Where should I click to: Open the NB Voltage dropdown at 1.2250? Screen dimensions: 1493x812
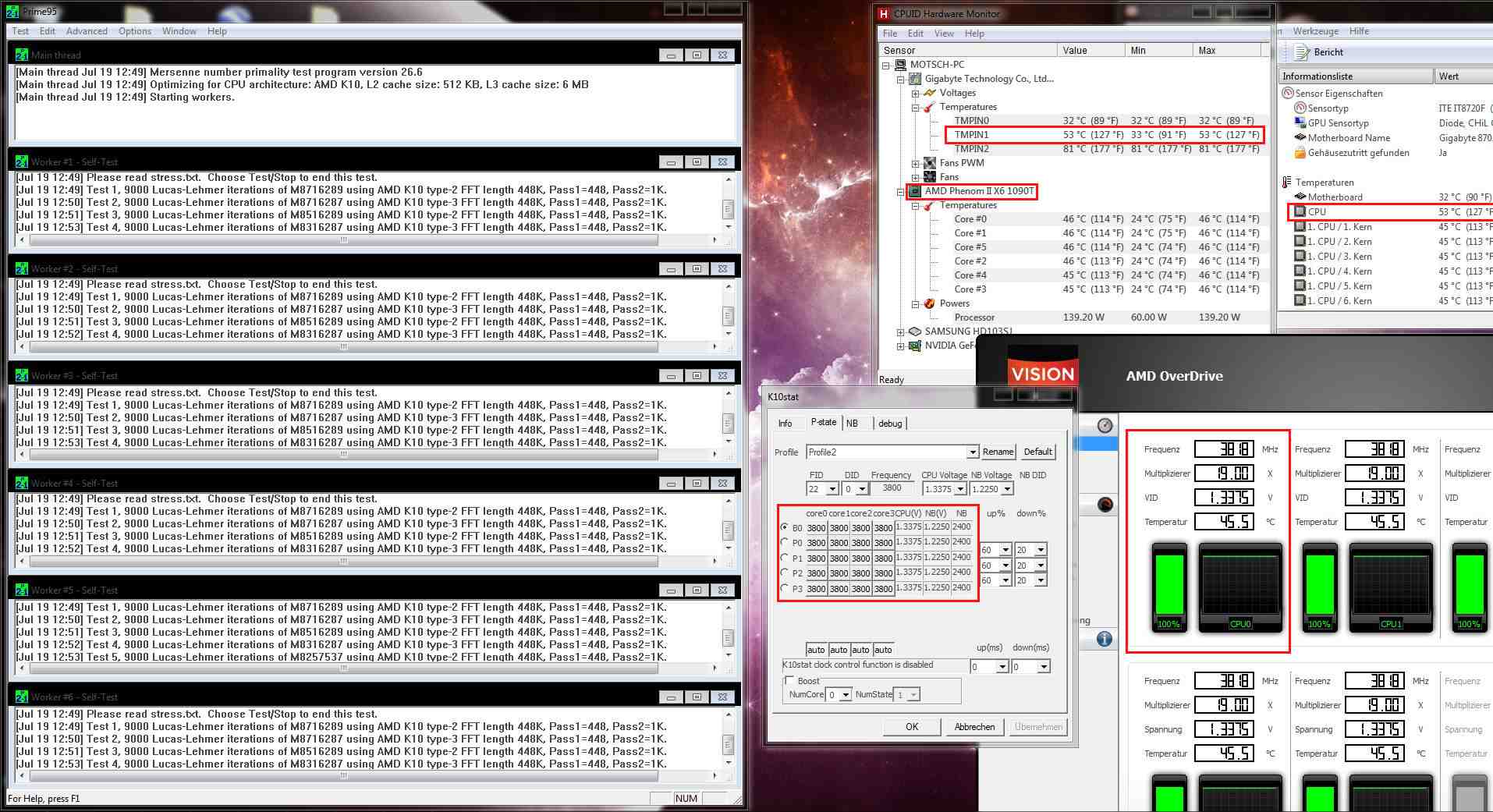point(1007,489)
